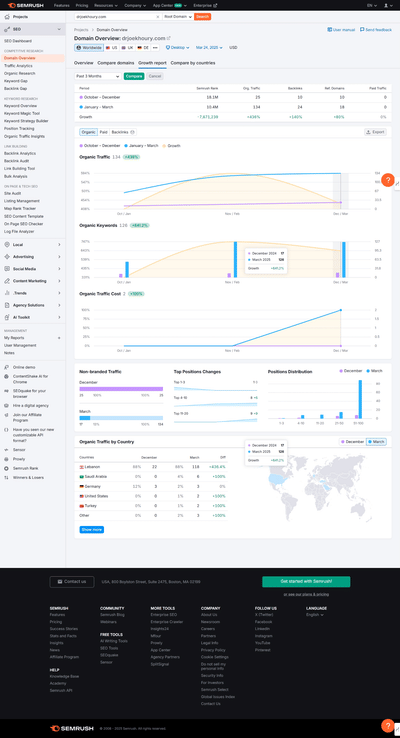Viewport: 400px width, 738px height.
Task: Click the domain search input field
Action: pos(115,16)
